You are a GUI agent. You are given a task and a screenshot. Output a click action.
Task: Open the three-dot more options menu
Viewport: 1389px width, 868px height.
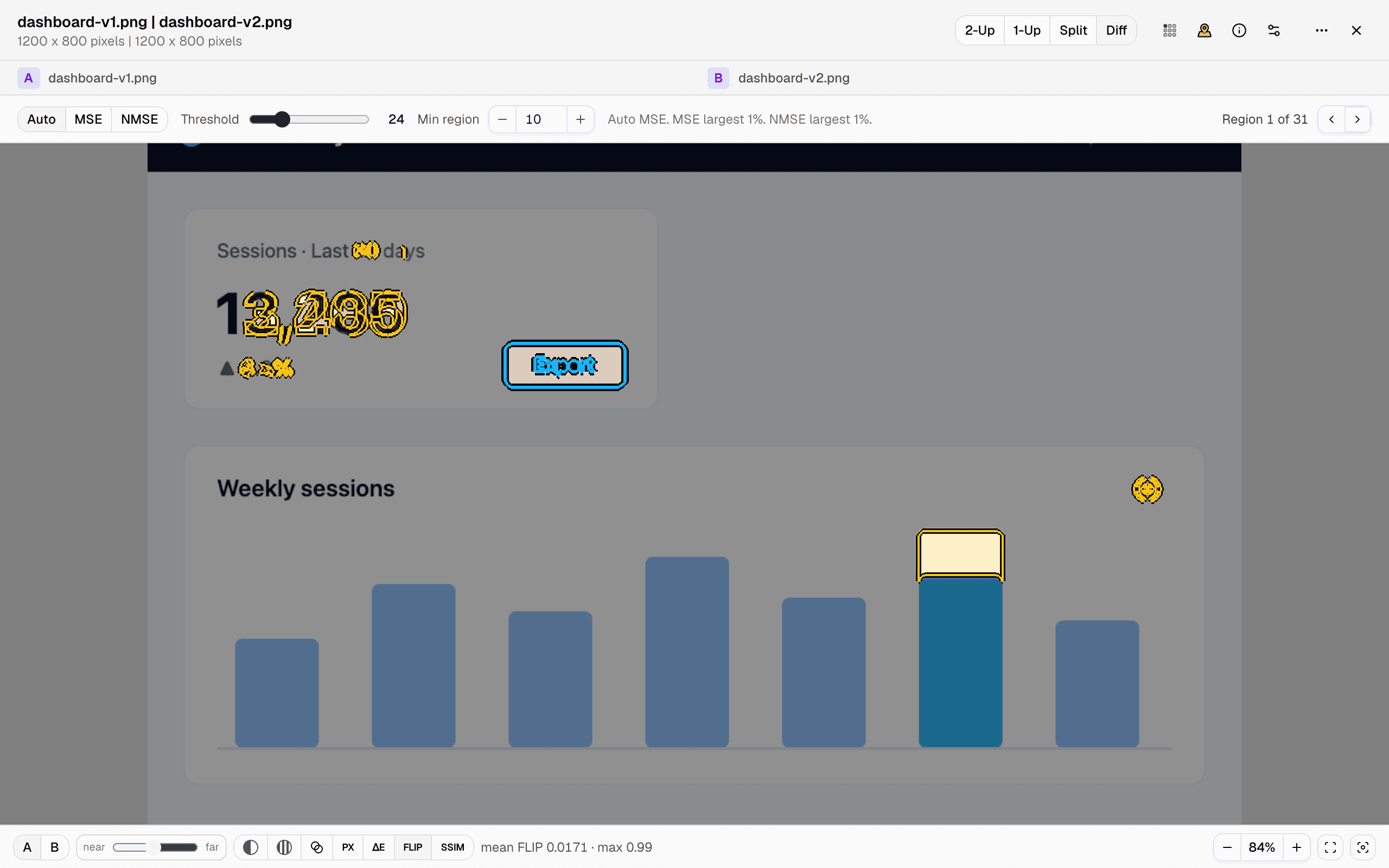click(1321, 30)
